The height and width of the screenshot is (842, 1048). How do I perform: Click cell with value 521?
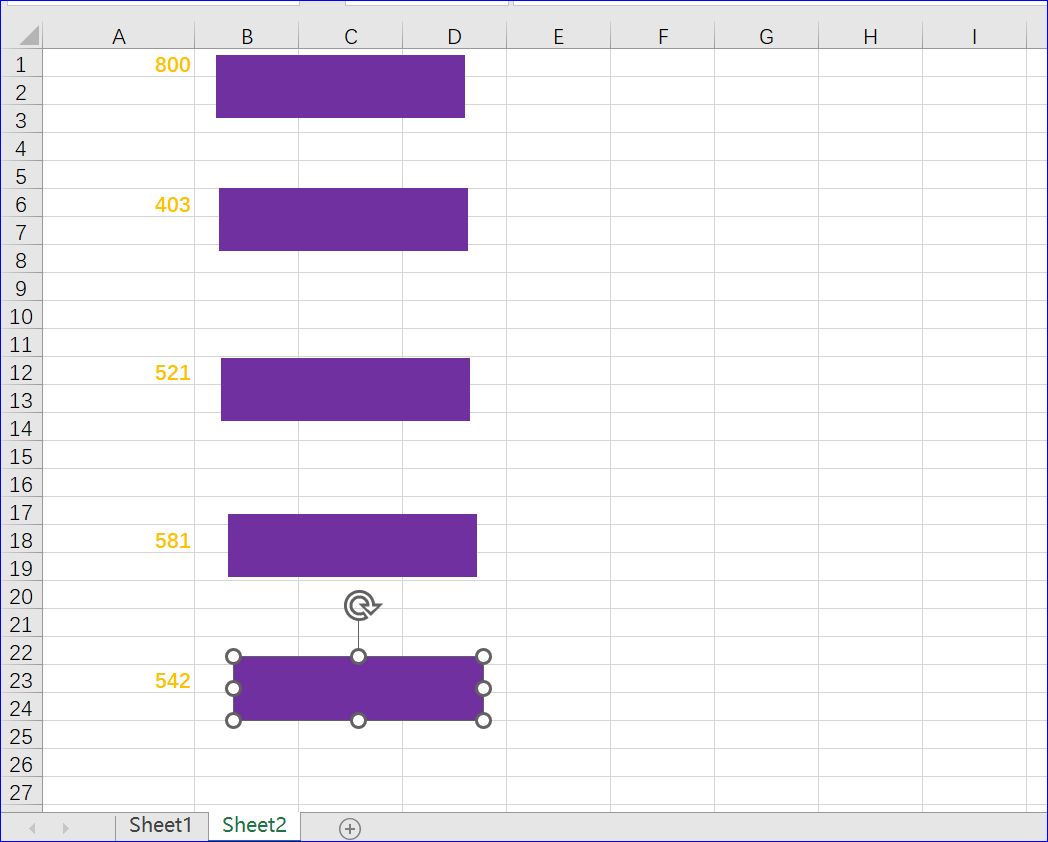(118, 371)
